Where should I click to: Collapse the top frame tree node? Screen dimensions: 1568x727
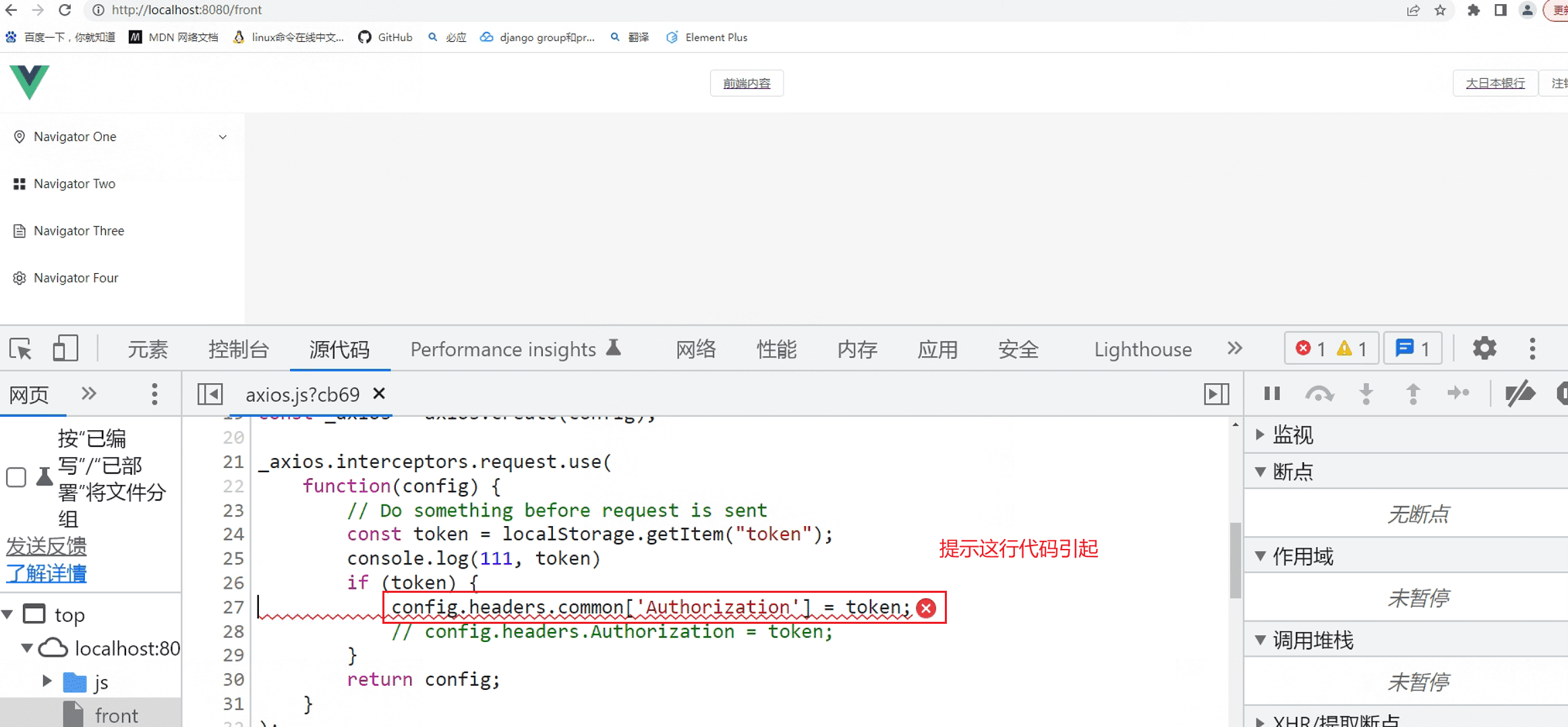coord(8,614)
